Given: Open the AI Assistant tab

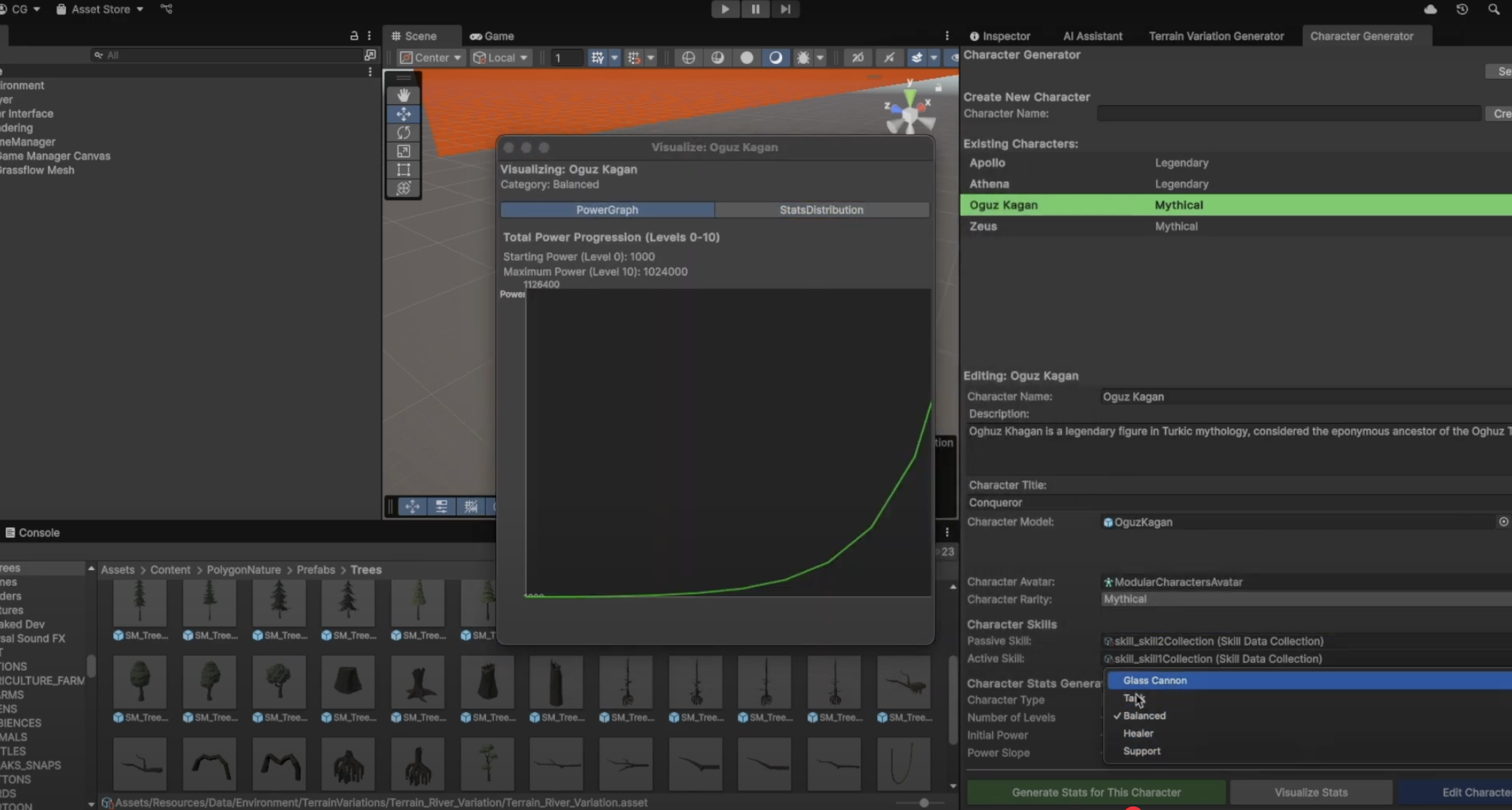Looking at the screenshot, I should [x=1092, y=36].
